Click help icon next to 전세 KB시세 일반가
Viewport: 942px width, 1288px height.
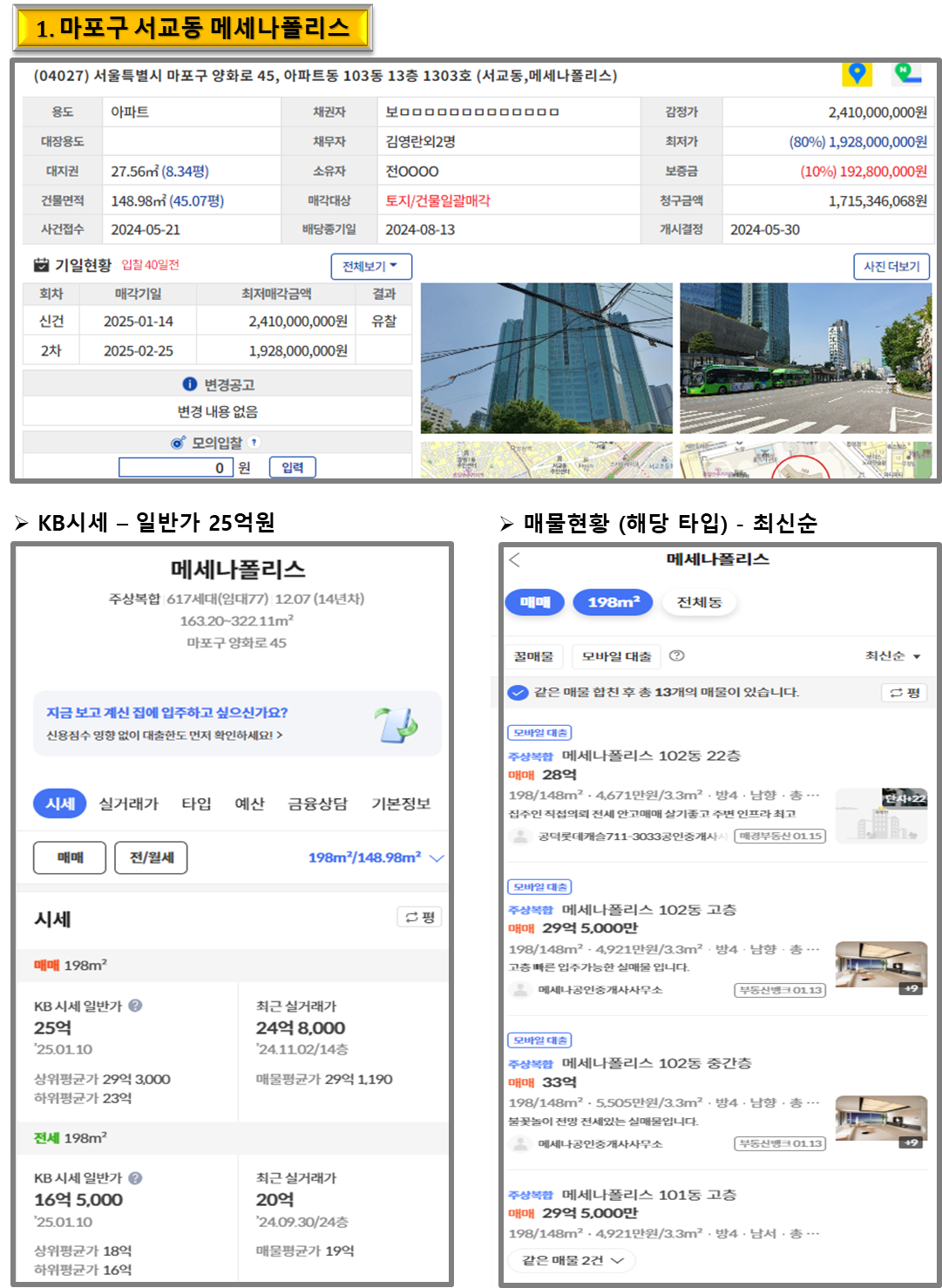point(135,1178)
